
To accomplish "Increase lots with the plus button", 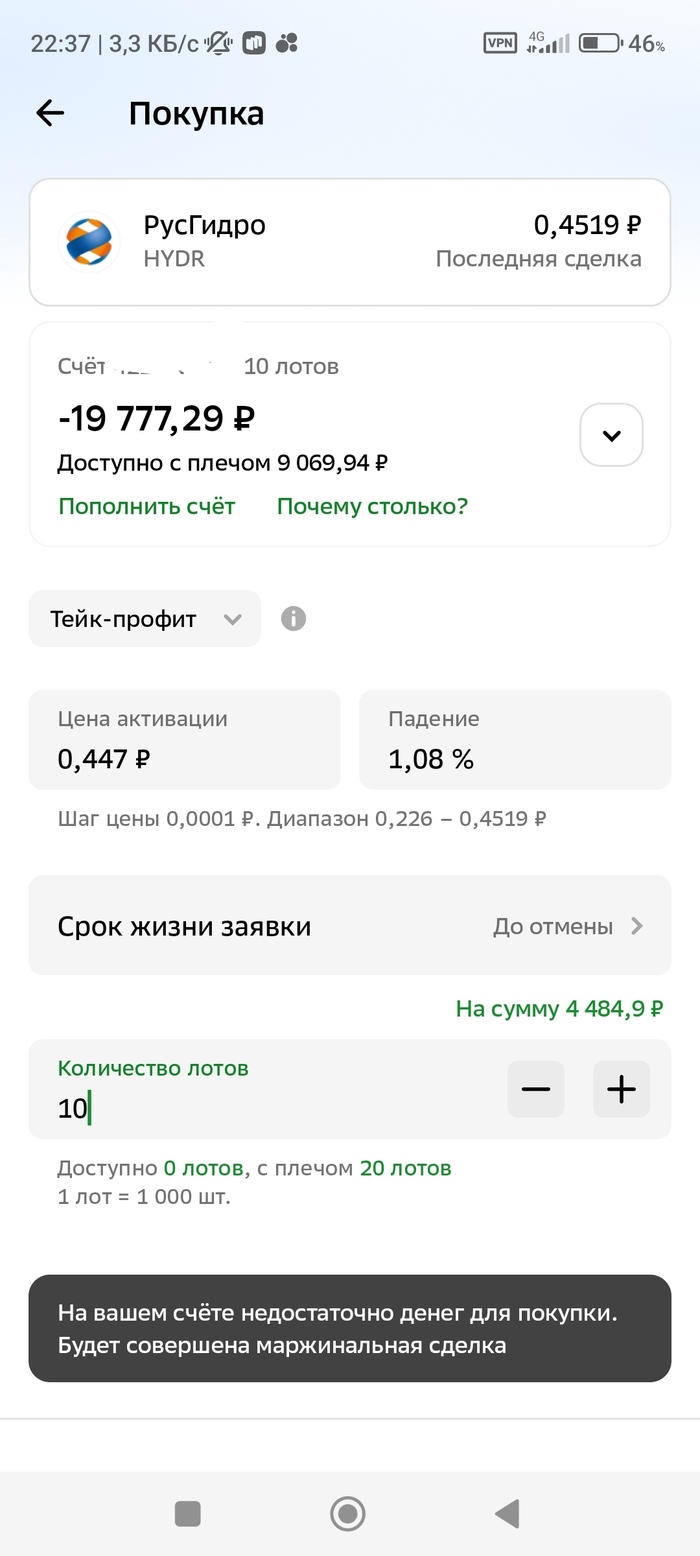I will [x=621, y=1089].
